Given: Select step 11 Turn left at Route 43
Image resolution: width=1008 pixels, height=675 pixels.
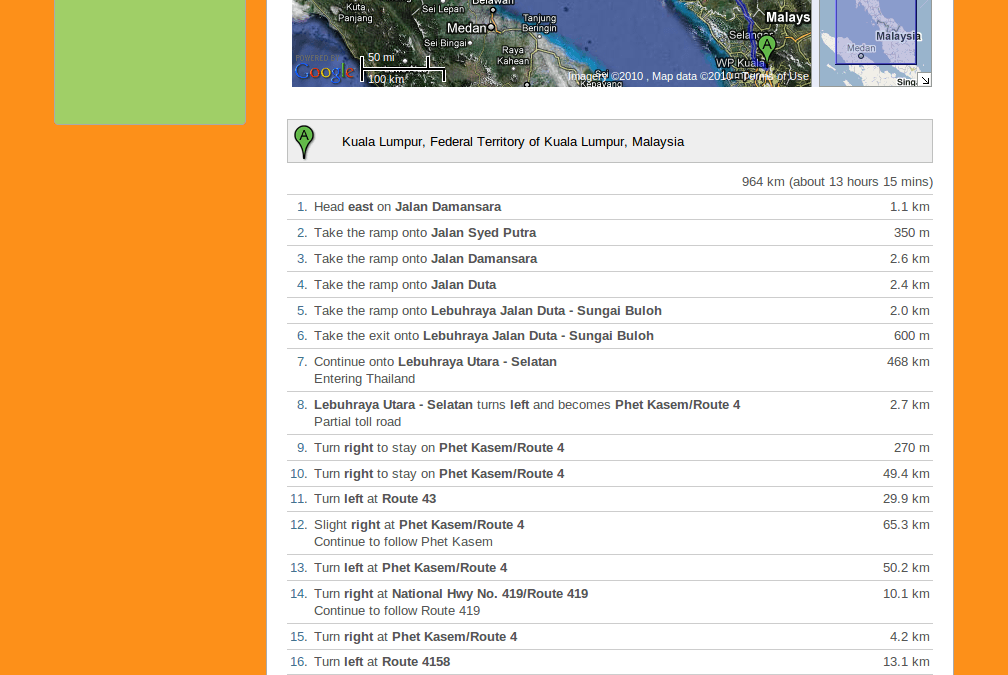Looking at the screenshot, I should [609, 499].
